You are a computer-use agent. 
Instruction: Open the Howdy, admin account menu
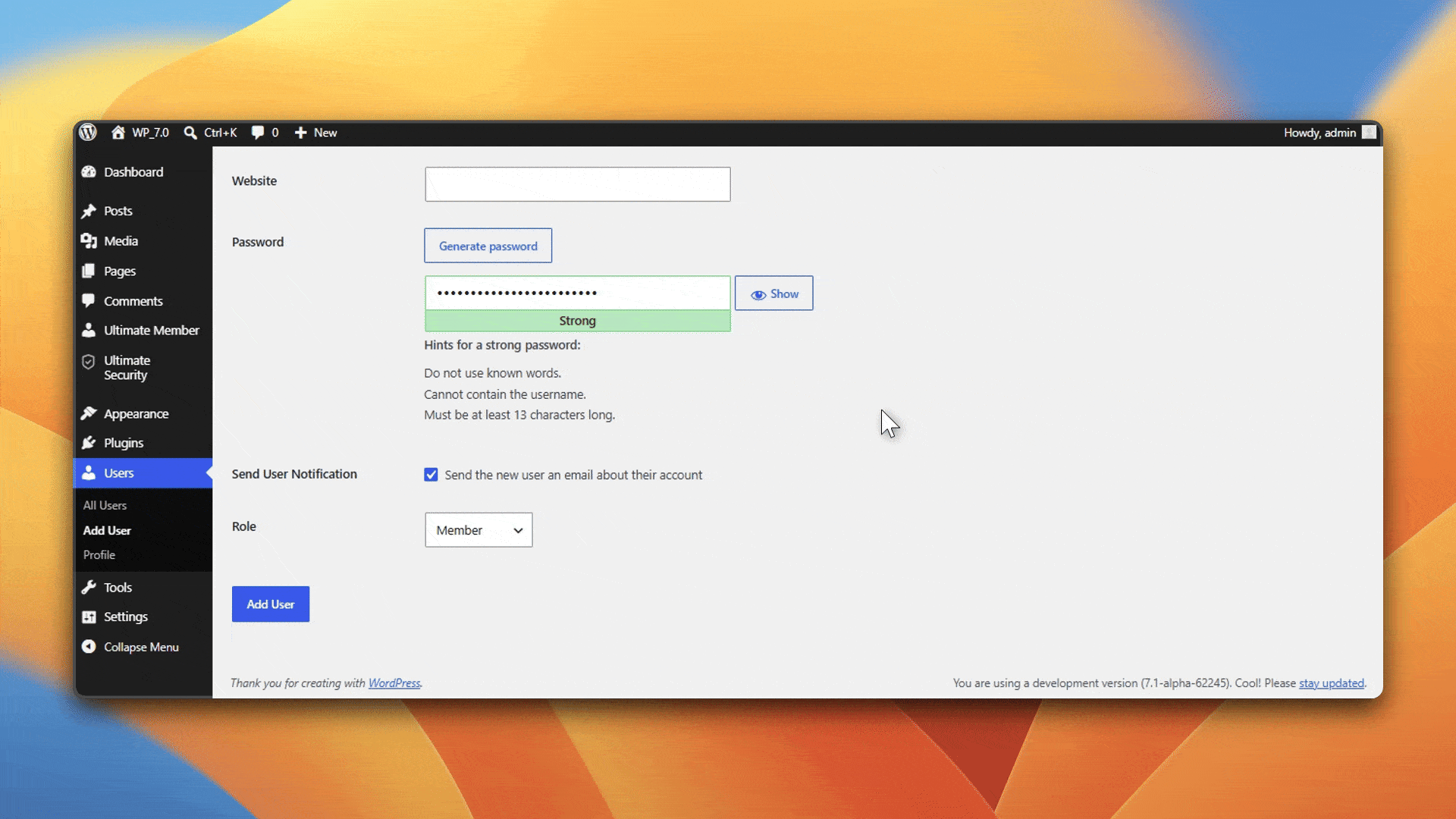(x=1329, y=133)
